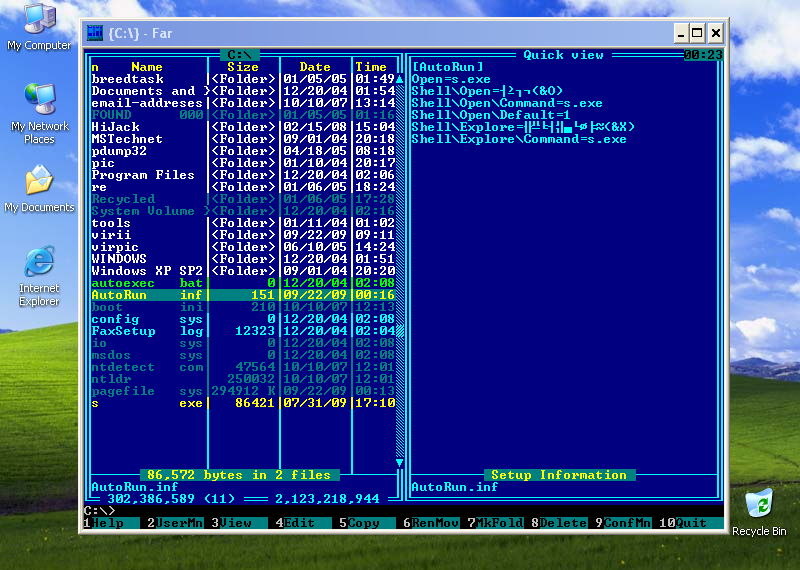The width and height of the screenshot is (800, 570).
Task: Click the Setup Information label
Action: [x=559, y=475]
